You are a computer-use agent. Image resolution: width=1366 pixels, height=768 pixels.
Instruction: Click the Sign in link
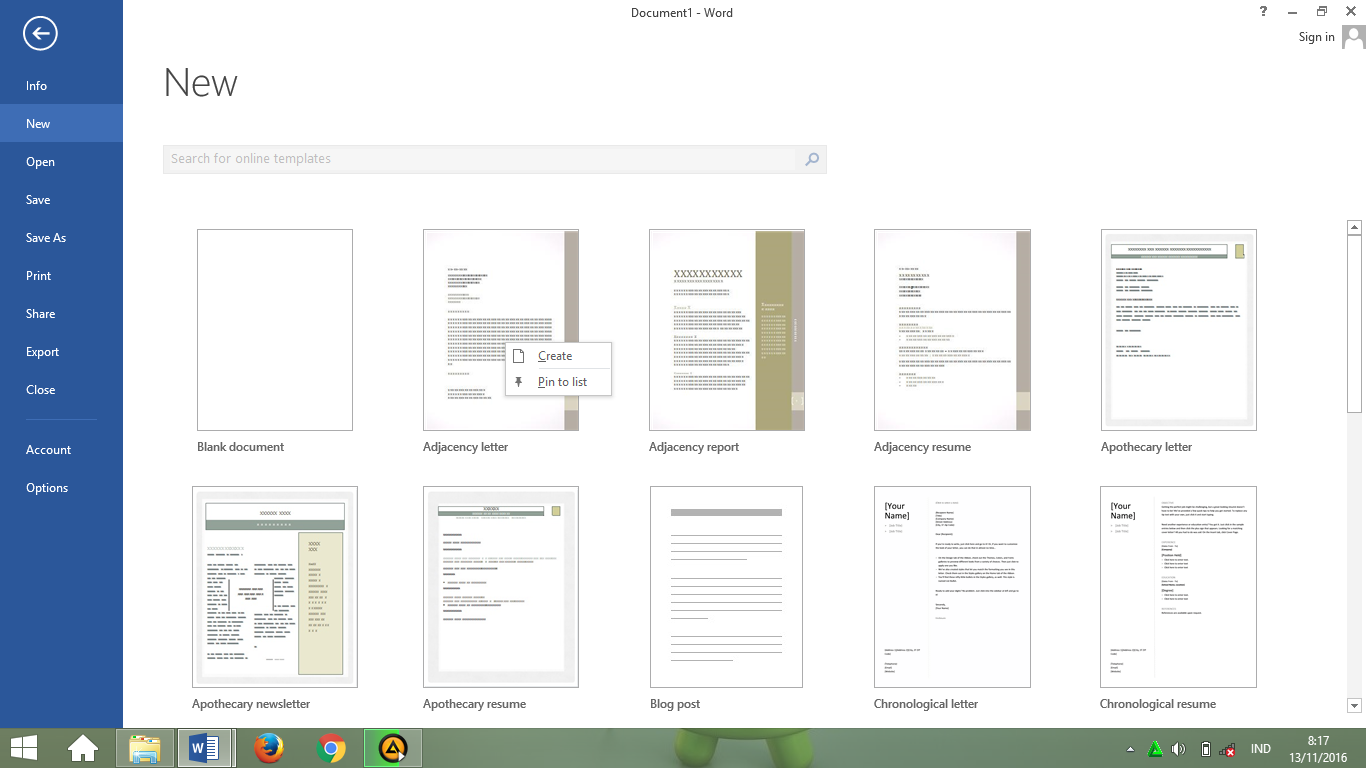tap(1315, 36)
